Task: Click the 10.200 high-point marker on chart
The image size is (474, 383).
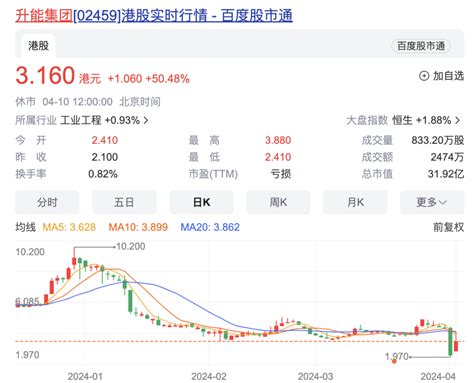Action: click(131, 246)
